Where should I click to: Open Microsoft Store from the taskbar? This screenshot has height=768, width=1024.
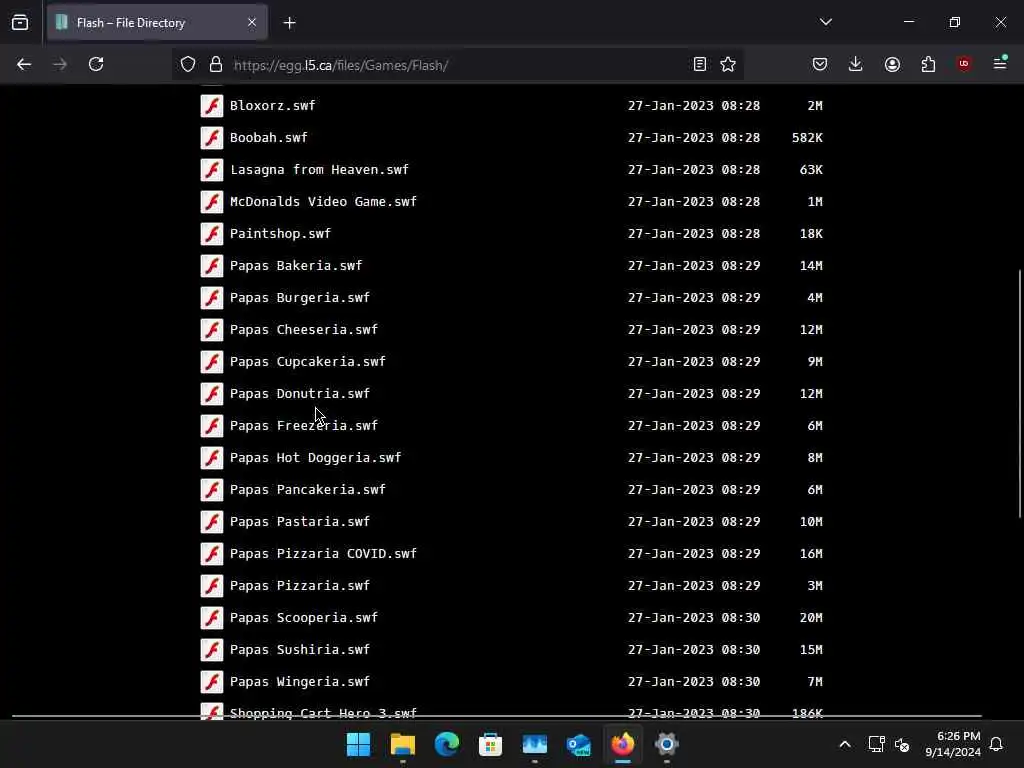(x=490, y=744)
